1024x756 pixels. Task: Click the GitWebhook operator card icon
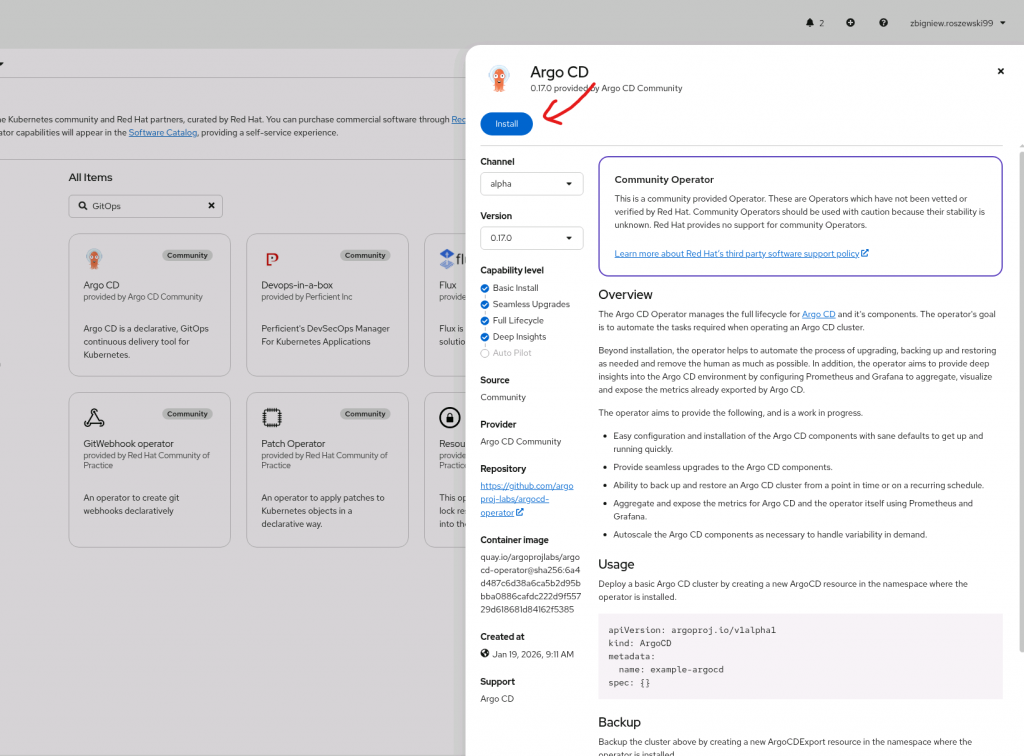(94, 418)
